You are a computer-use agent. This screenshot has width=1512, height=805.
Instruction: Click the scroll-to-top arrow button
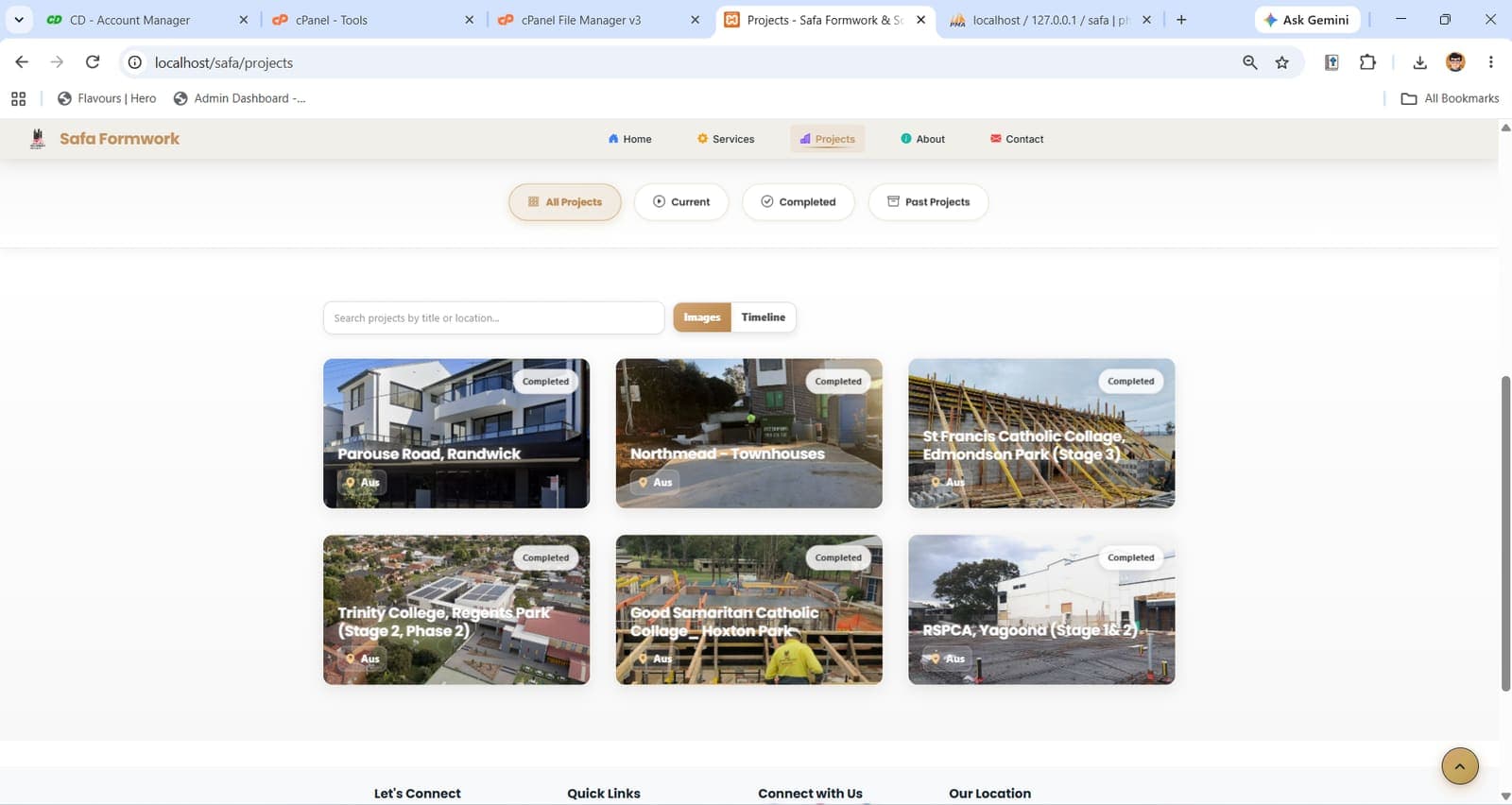[1460, 766]
